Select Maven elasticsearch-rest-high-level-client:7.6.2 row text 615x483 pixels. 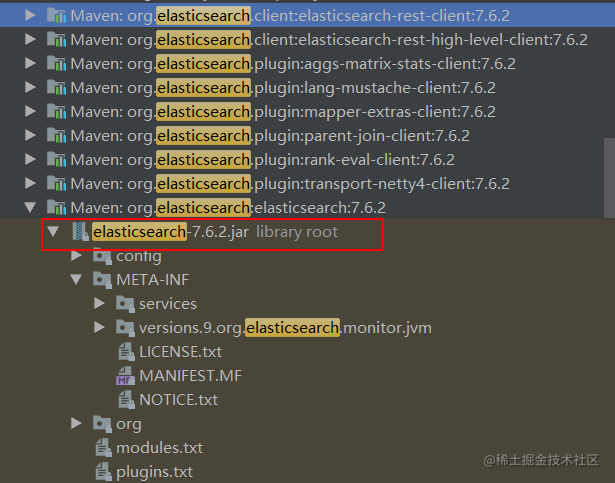pyautogui.click(x=329, y=40)
